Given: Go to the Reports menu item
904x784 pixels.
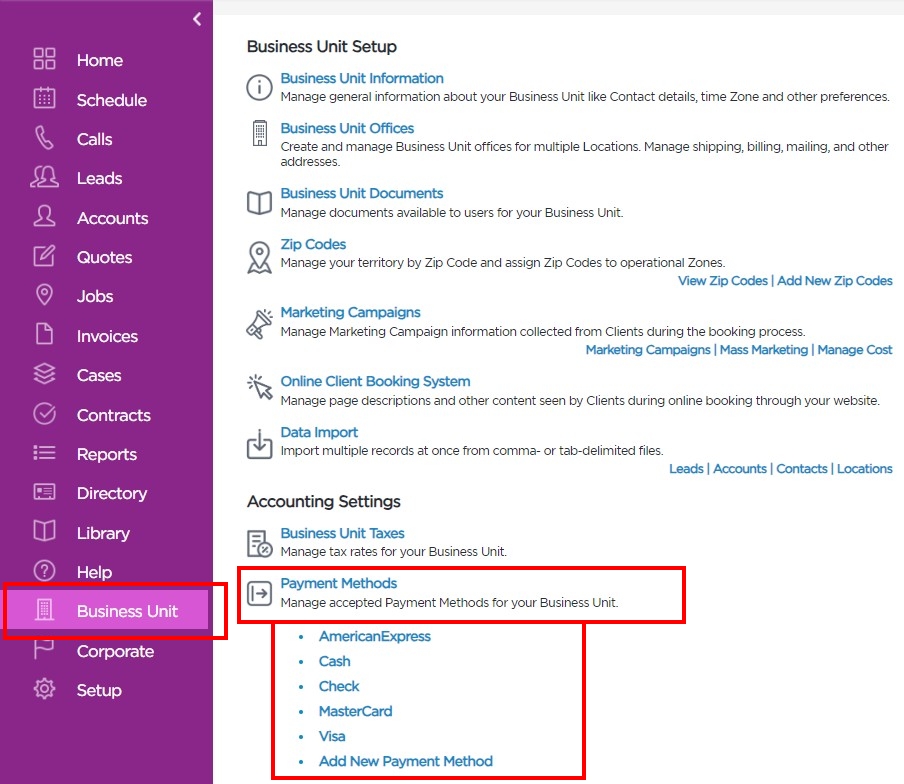Looking at the screenshot, I should click(x=106, y=454).
